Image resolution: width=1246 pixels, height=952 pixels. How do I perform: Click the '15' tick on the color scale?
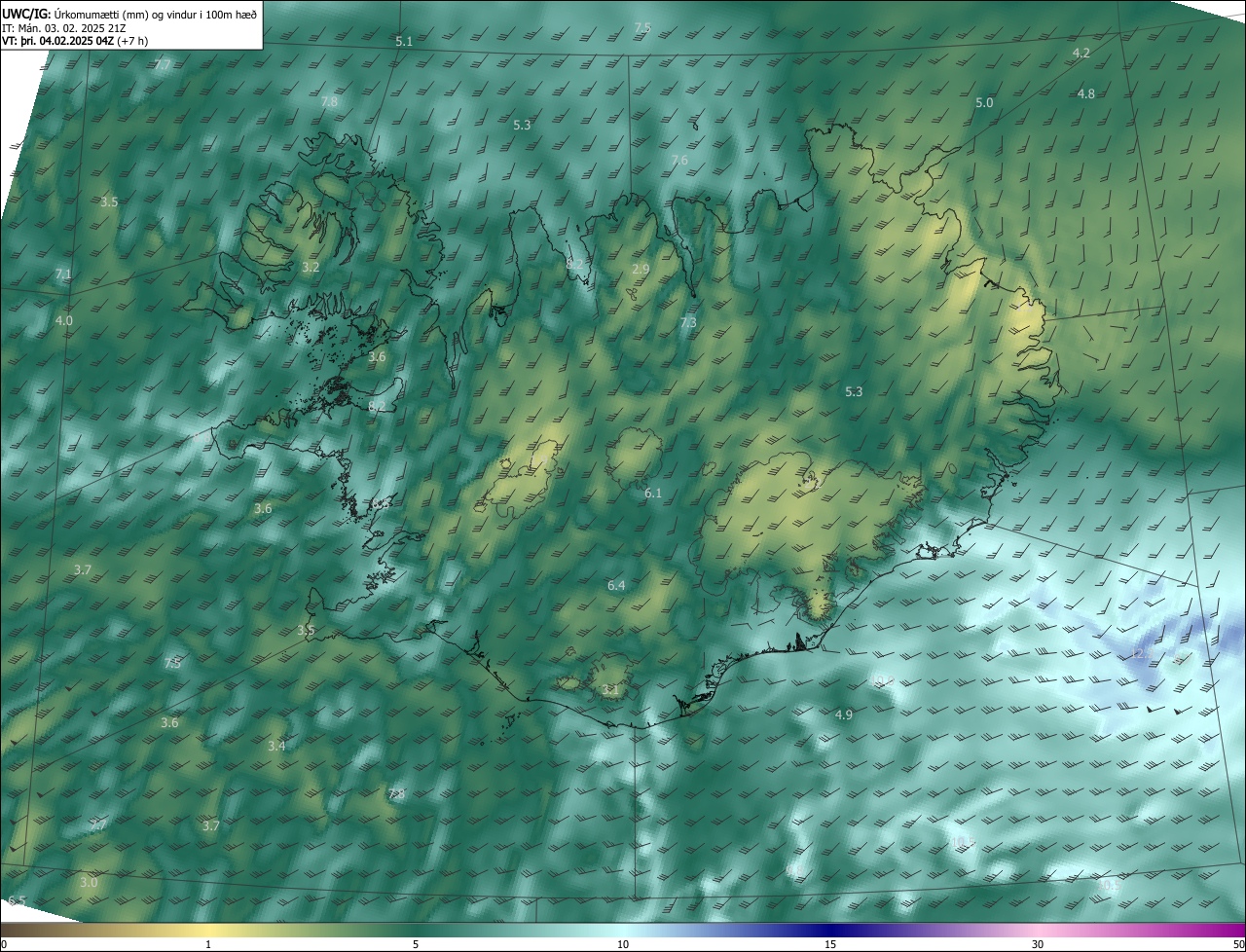coord(830,944)
